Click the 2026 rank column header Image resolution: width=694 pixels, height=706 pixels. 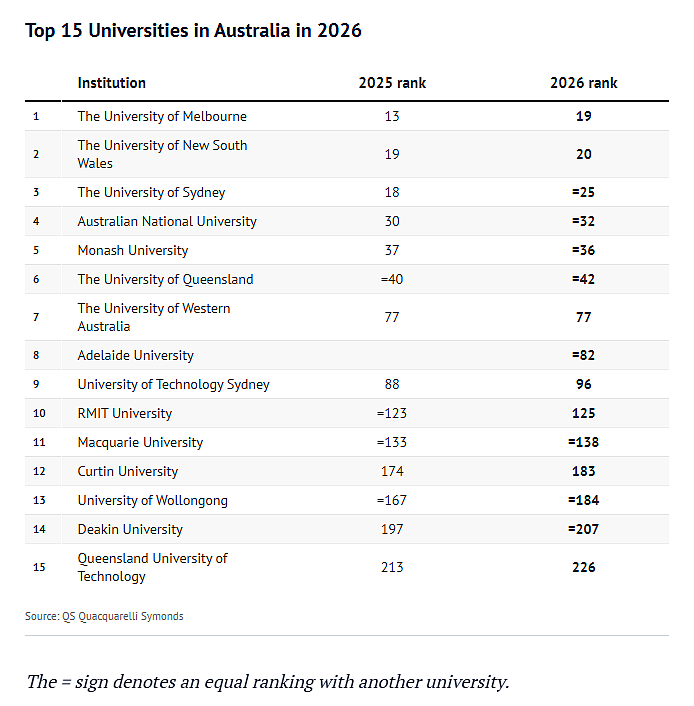[583, 83]
